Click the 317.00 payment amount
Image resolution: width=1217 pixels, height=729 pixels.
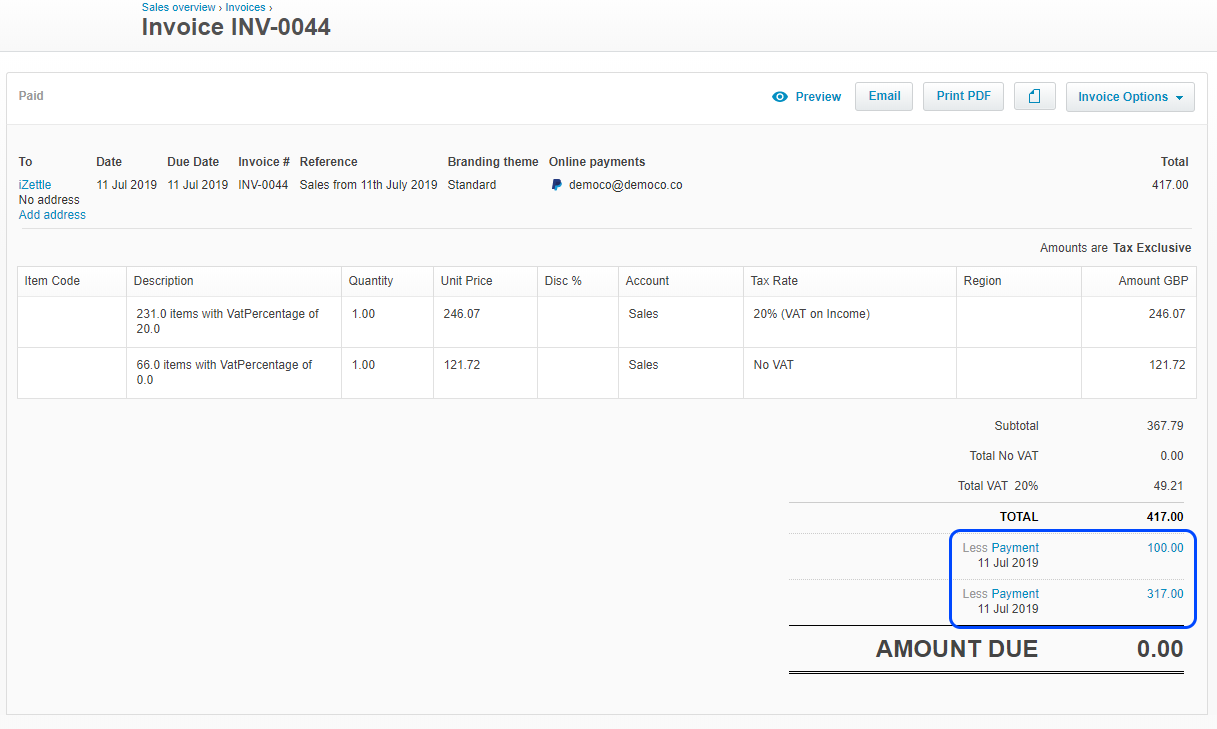1164,594
